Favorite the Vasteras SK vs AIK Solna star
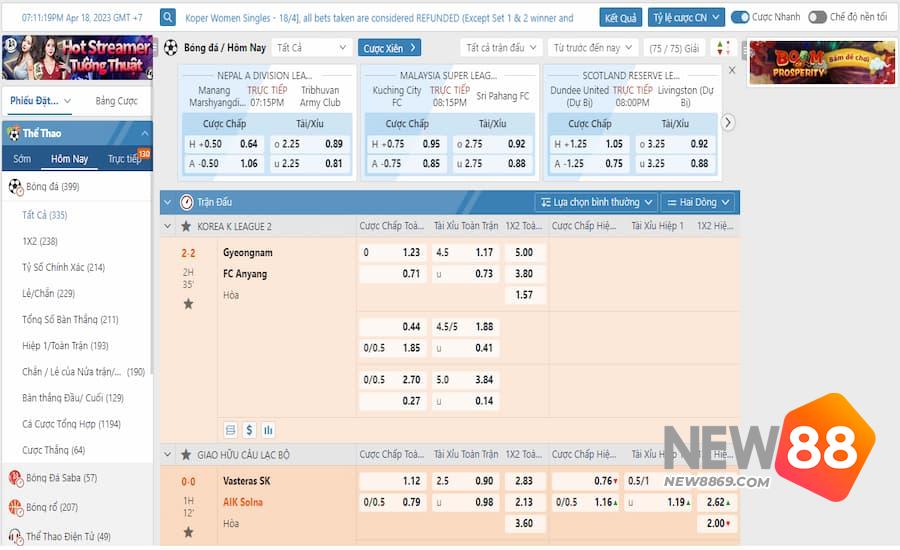 [188, 532]
